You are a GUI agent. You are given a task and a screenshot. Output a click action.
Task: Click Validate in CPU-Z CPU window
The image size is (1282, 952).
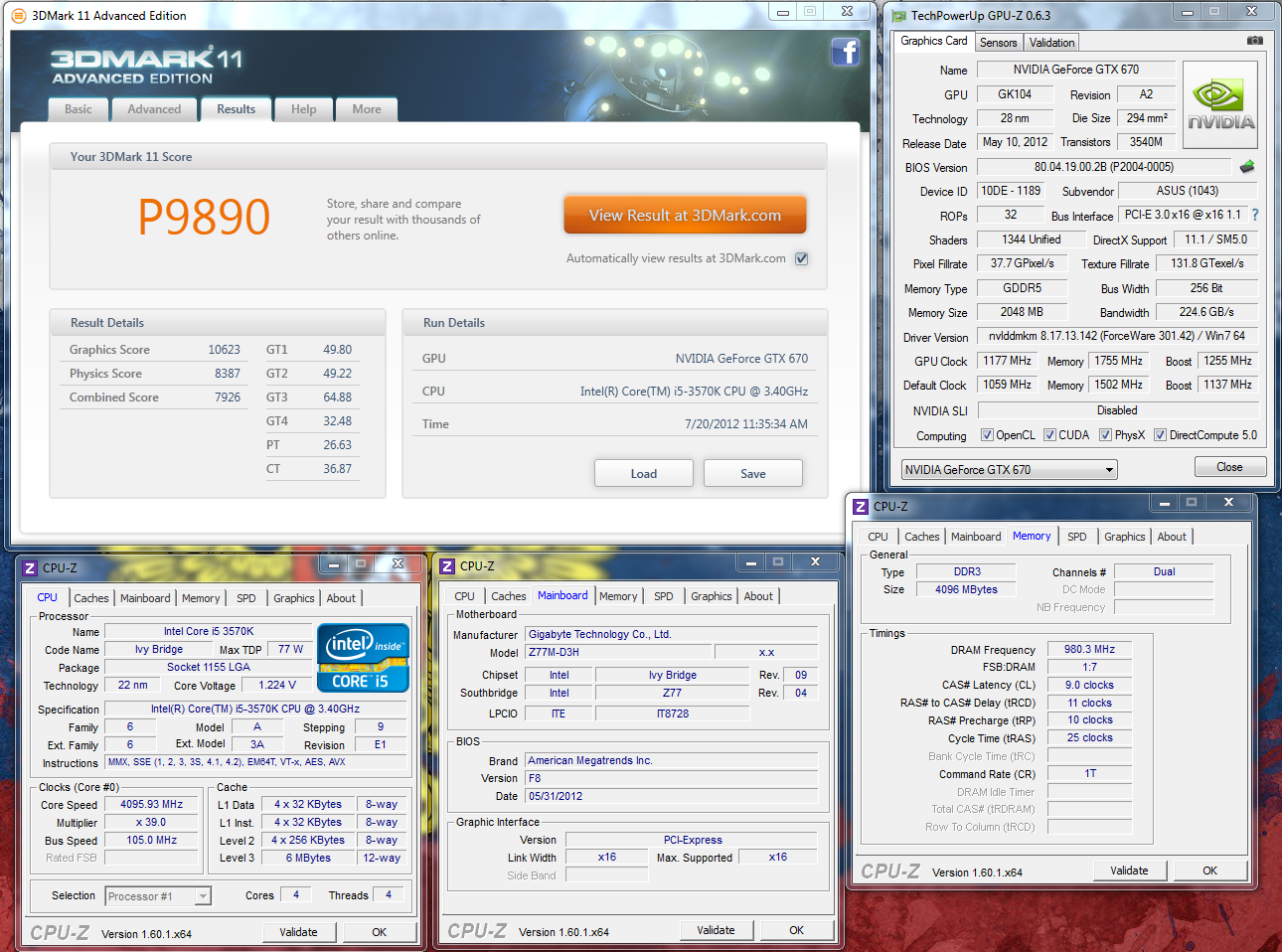pyautogui.click(x=298, y=932)
